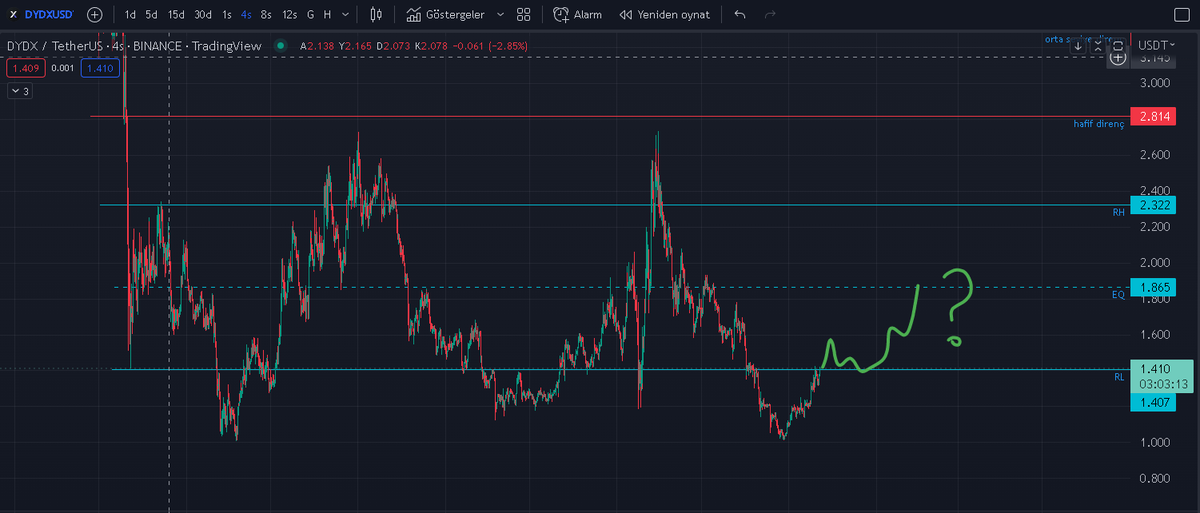Expand the collapsed indicators legend showing 3
1200x513 pixels.
tap(20, 91)
